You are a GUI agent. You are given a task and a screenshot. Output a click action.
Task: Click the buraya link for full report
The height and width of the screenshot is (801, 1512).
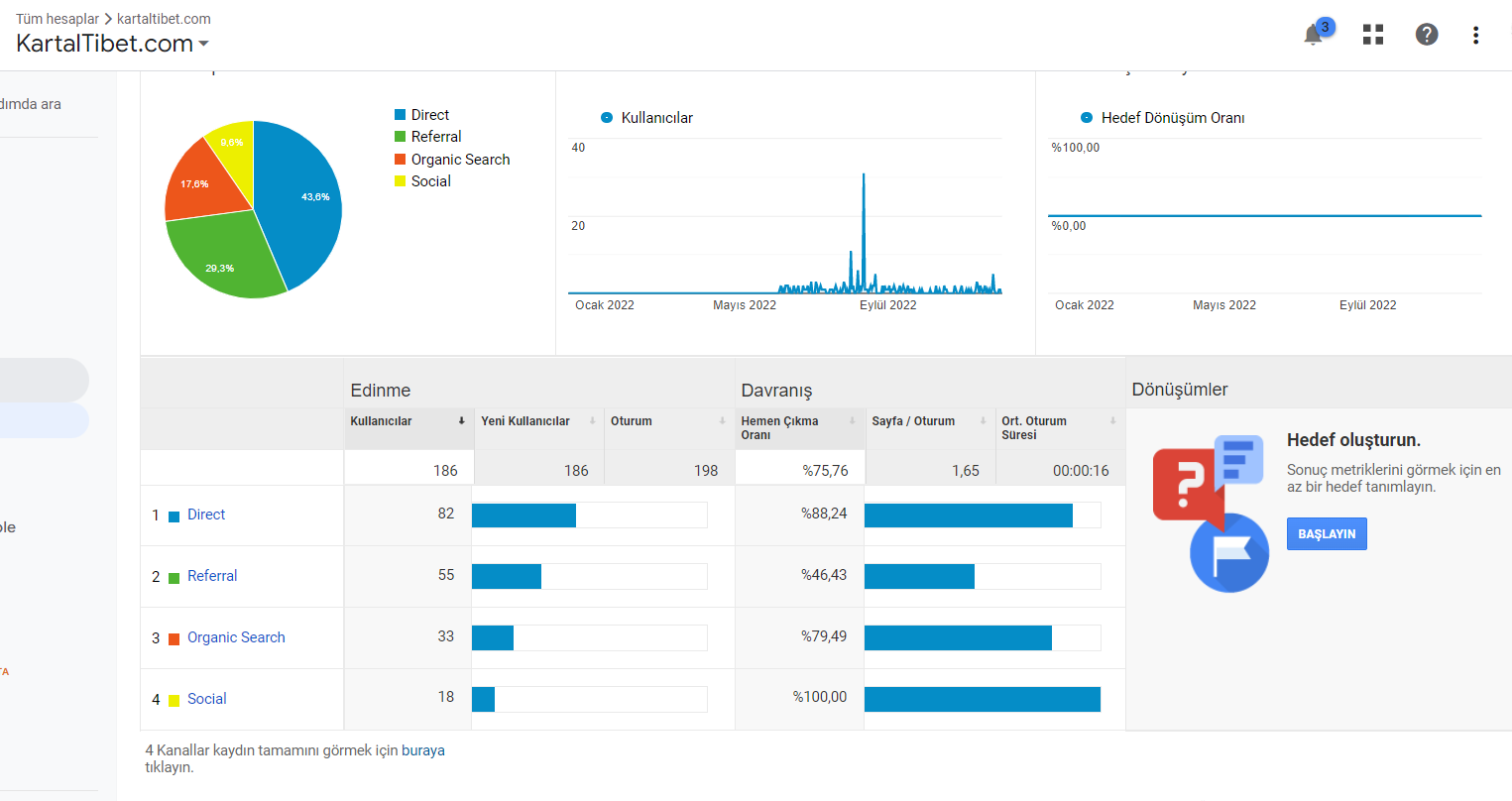click(423, 750)
